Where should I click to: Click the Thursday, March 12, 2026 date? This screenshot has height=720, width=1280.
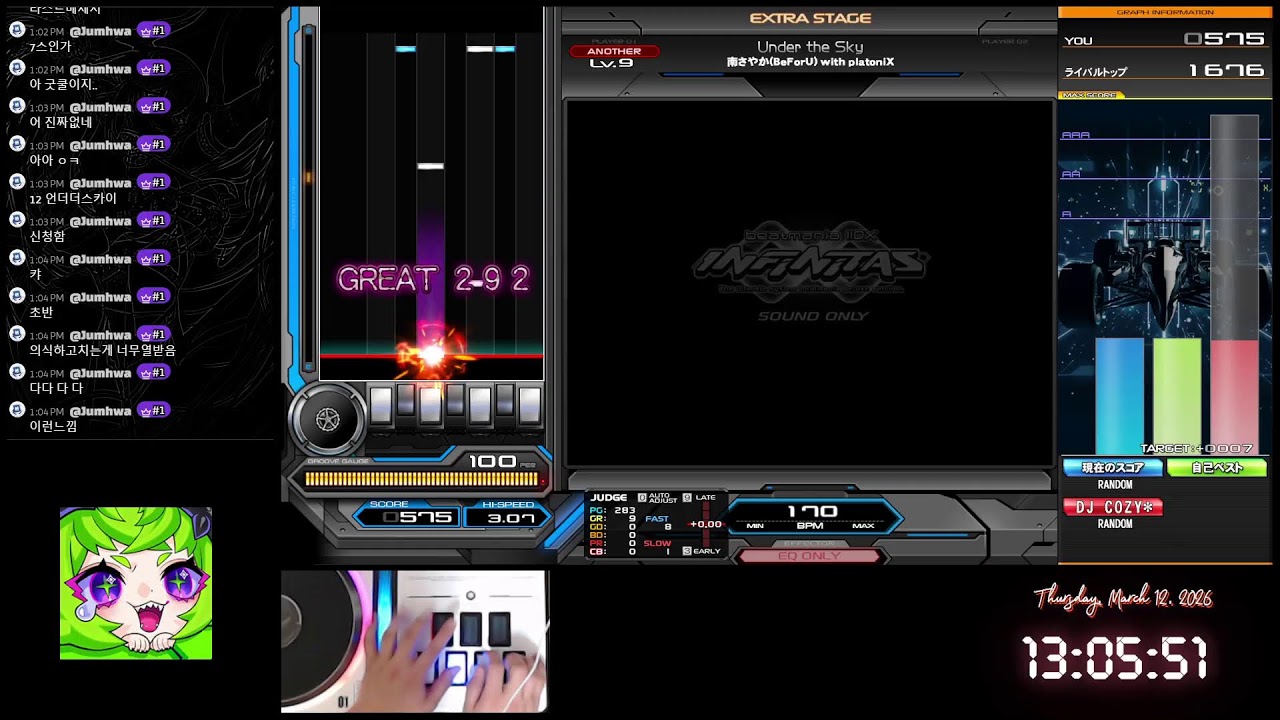pos(1124,599)
